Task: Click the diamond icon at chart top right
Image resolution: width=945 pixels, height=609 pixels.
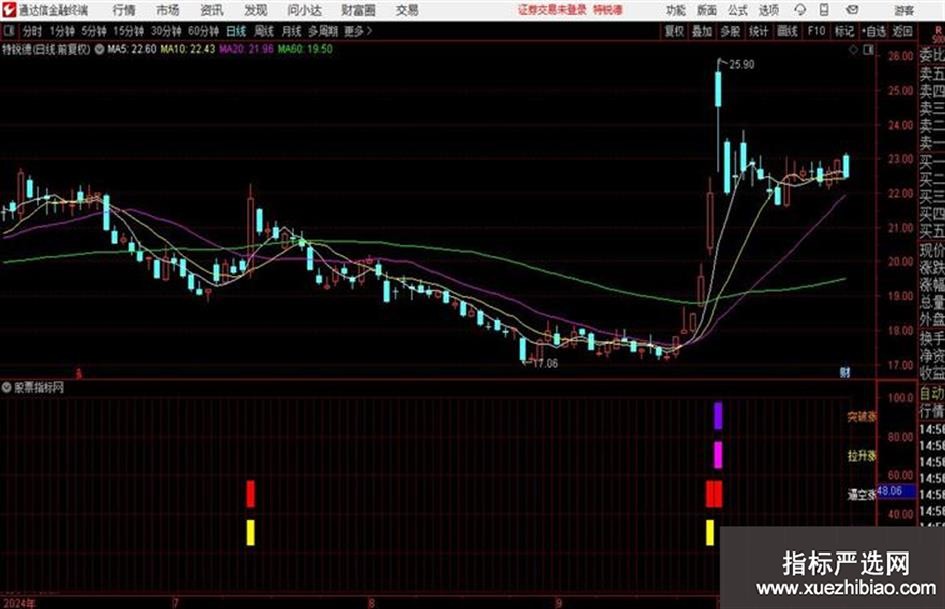Action: click(853, 50)
